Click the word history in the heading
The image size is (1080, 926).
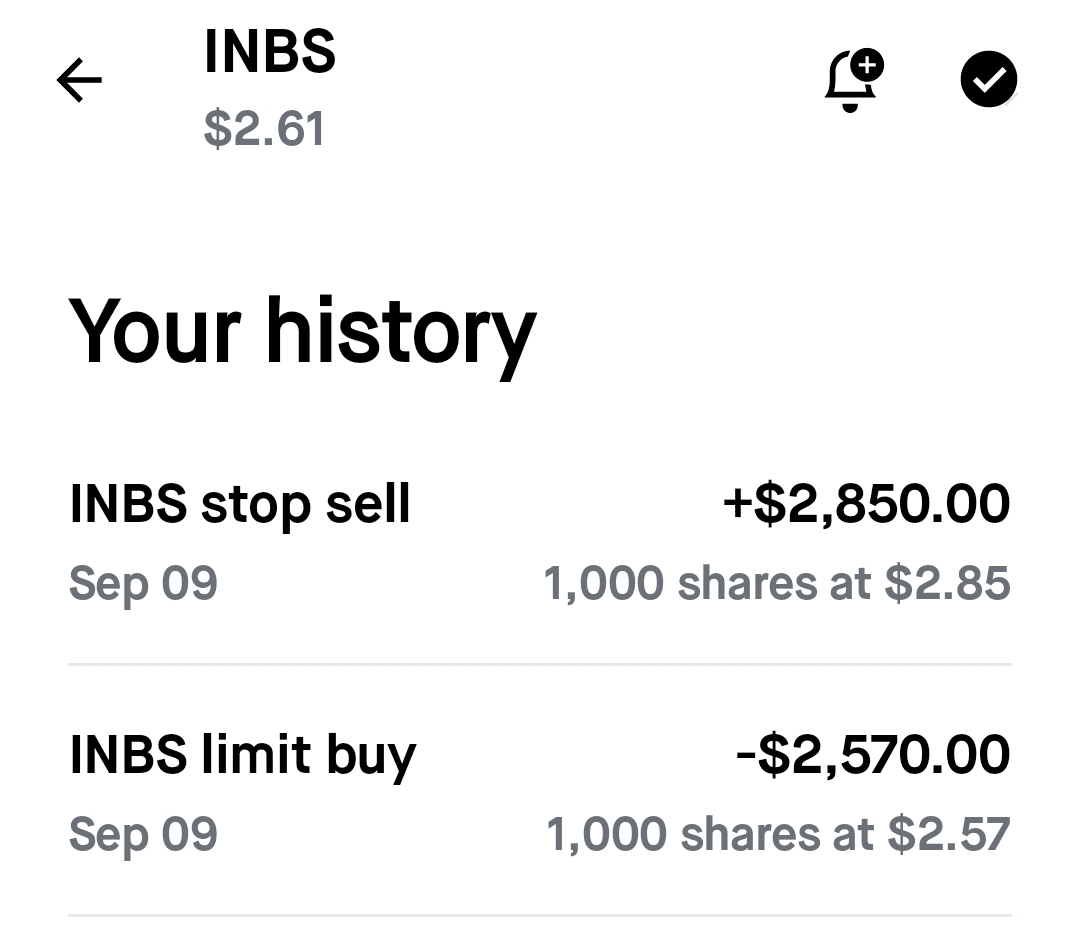400,332
